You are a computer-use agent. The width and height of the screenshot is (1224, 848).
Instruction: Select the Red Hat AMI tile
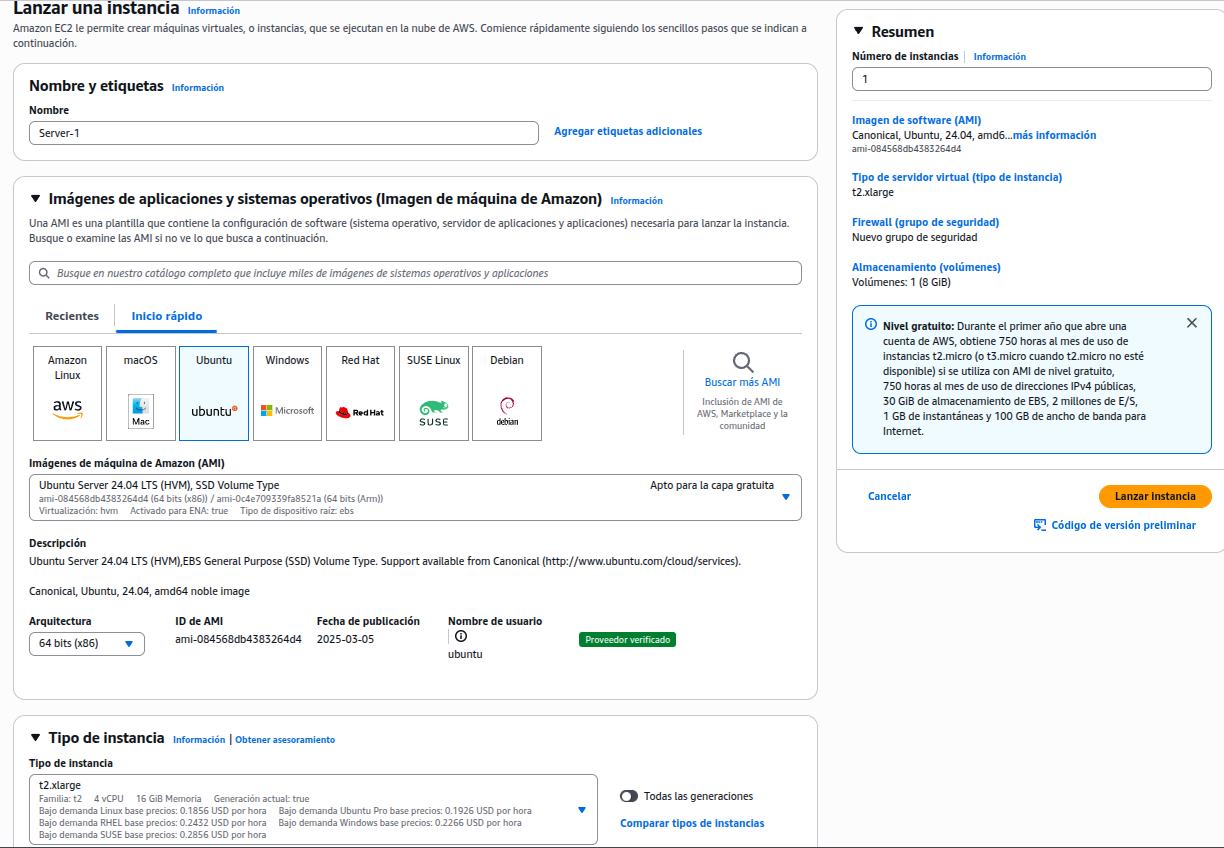[x=360, y=393]
